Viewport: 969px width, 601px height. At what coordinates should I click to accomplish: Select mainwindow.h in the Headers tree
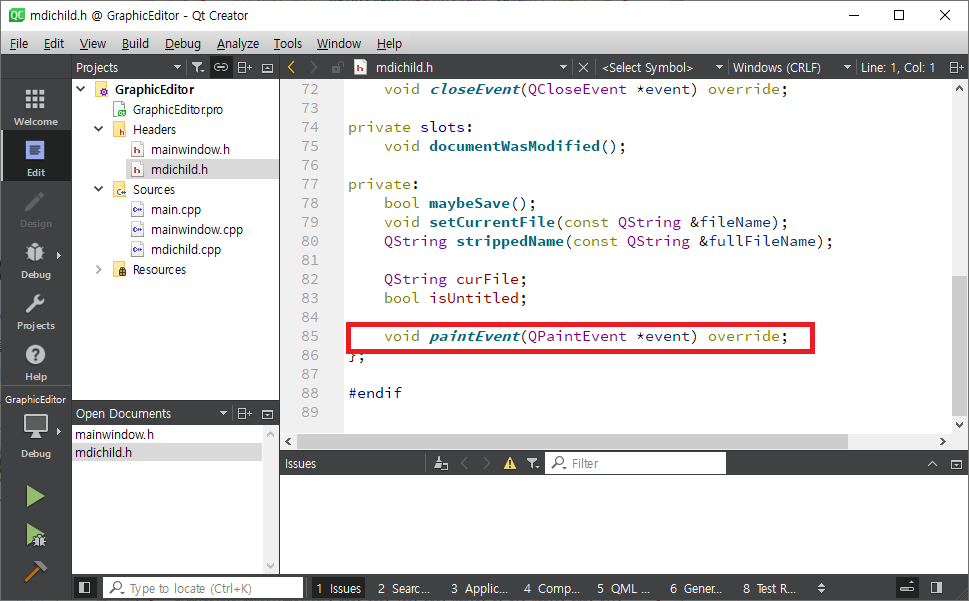pyautogui.click(x=190, y=149)
